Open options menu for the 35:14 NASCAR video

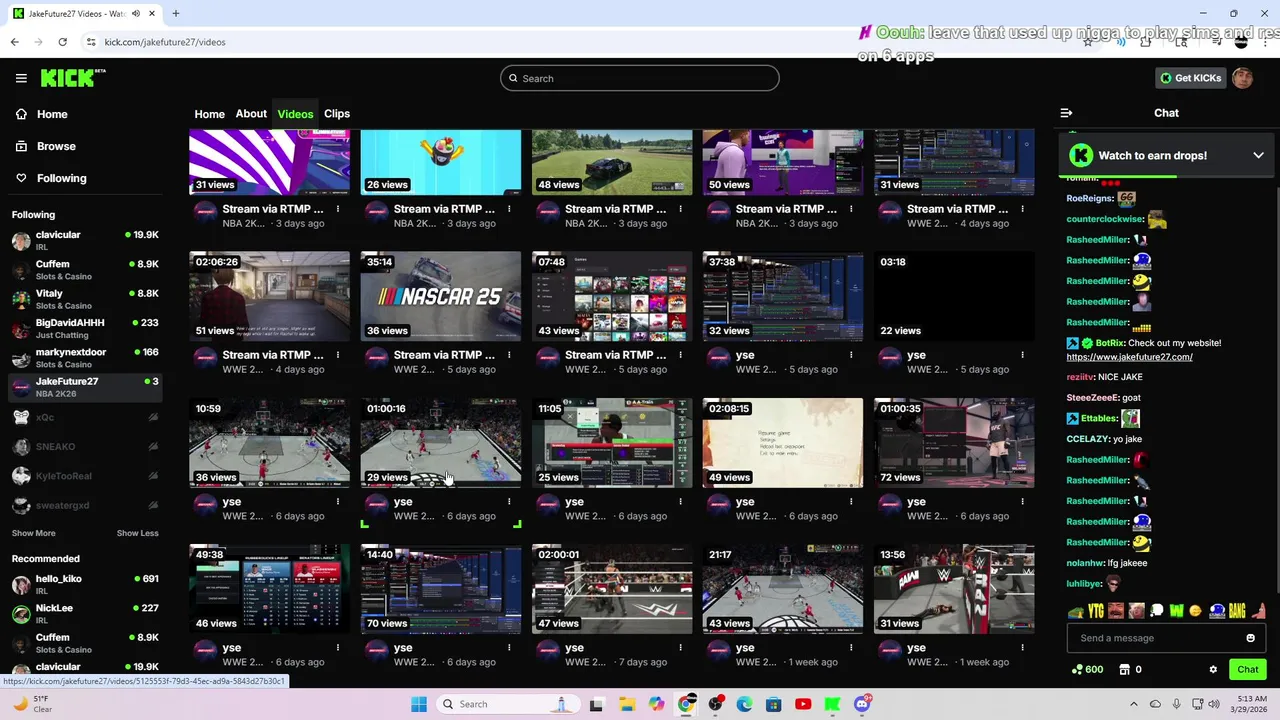[509, 355]
